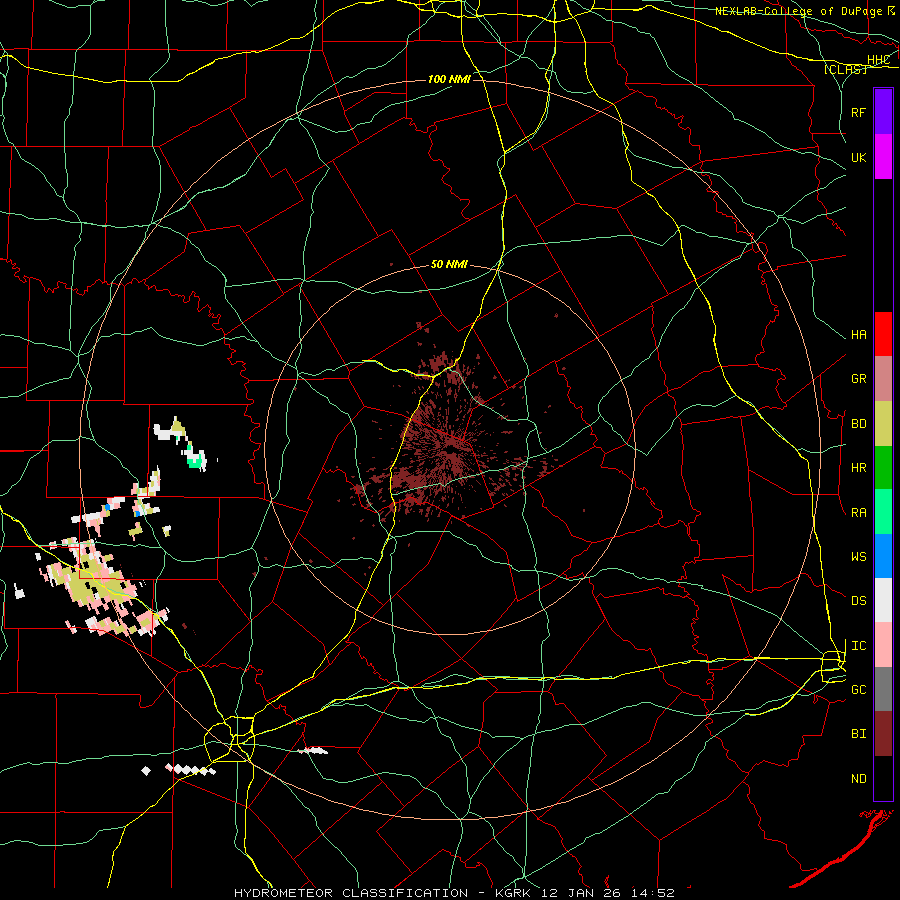
Task: Click the "50 NMI" range ring label
Action: point(449,265)
